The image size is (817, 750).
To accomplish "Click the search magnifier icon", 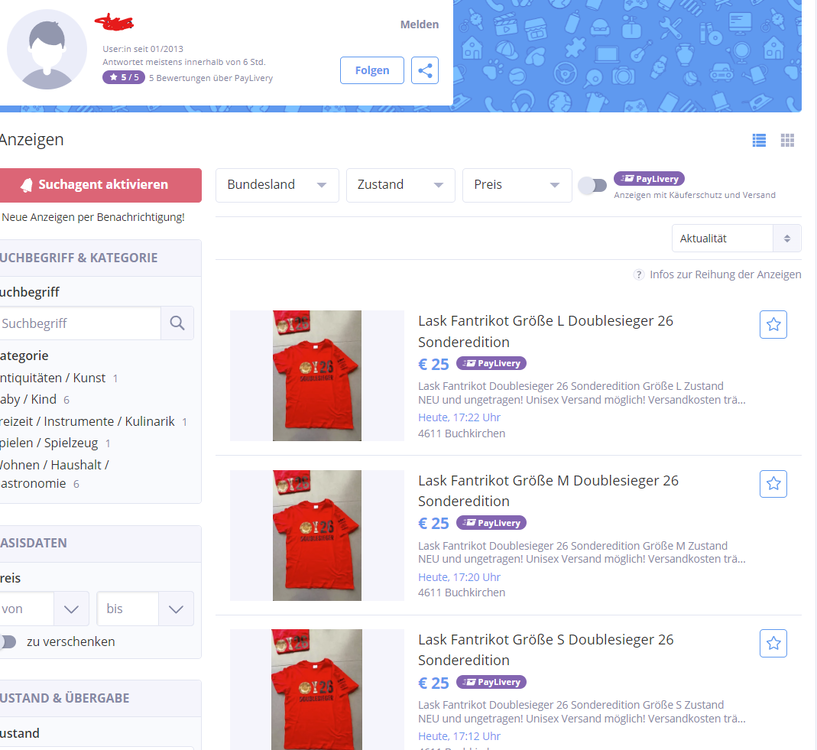I will pyautogui.click(x=177, y=323).
